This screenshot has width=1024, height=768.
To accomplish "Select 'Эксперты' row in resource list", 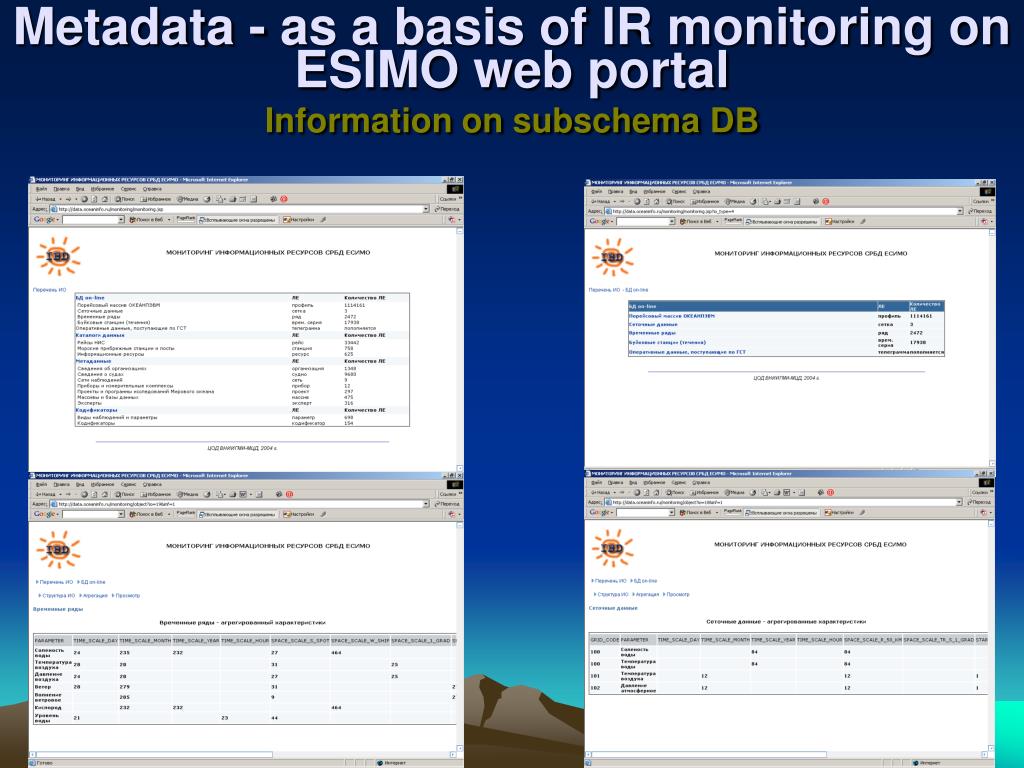I will tap(242, 403).
